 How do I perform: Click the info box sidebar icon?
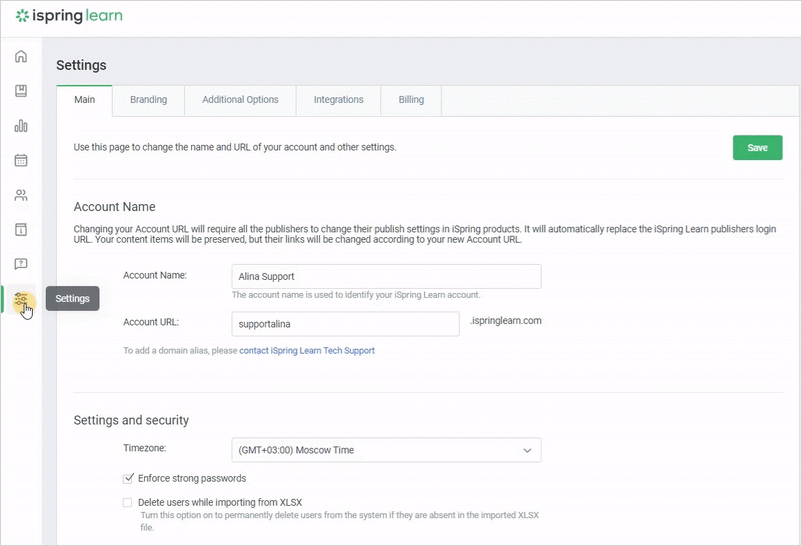[21, 230]
